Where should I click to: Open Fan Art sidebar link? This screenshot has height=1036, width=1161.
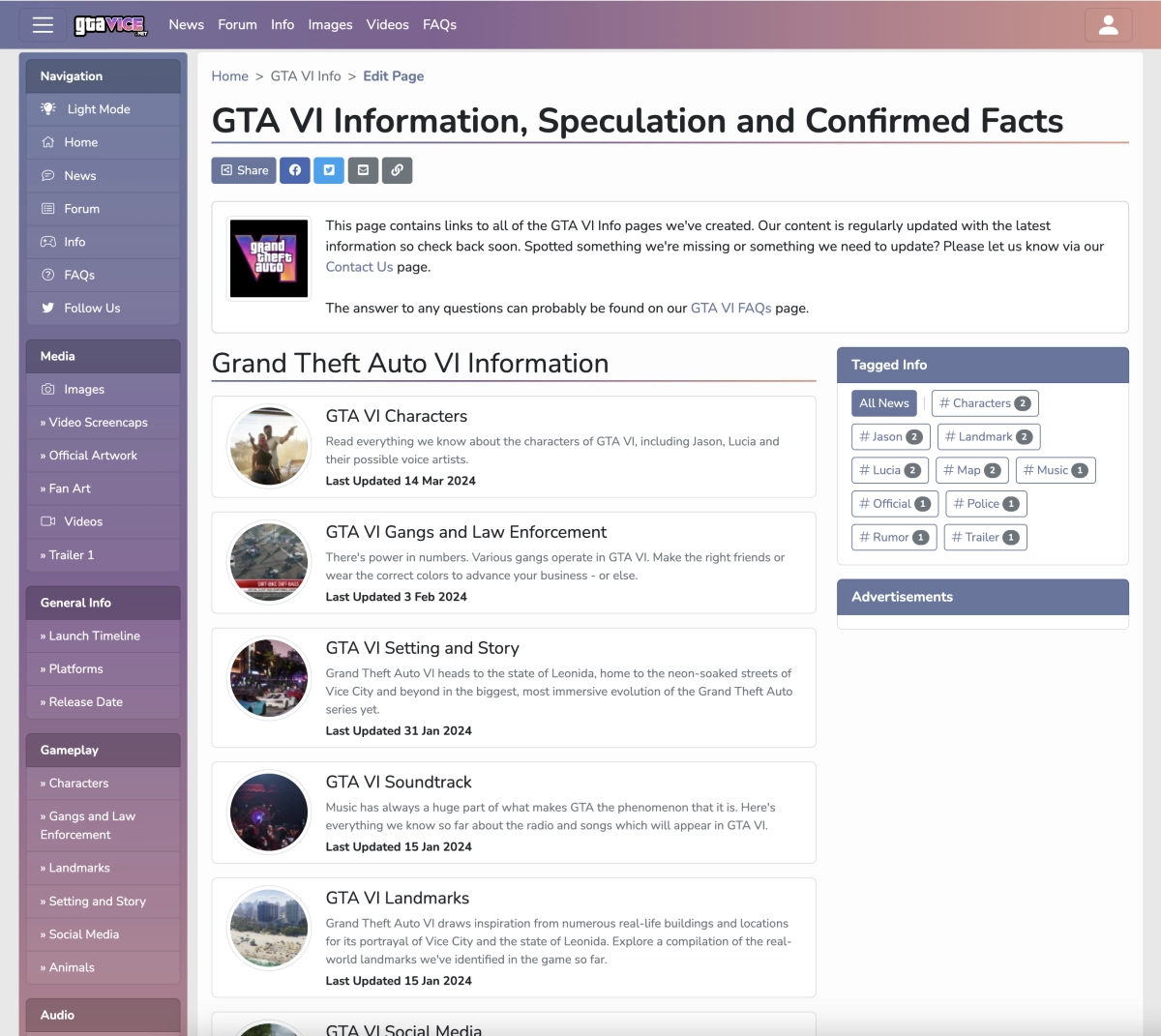(x=103, y=488)
